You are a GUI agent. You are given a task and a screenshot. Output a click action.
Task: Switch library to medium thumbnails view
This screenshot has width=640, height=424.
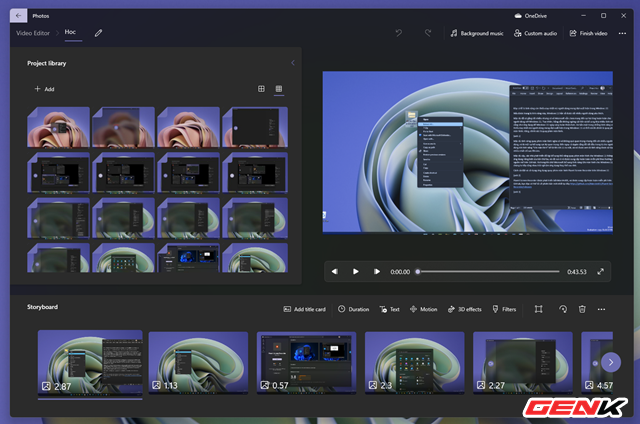(x=261, y=89)
